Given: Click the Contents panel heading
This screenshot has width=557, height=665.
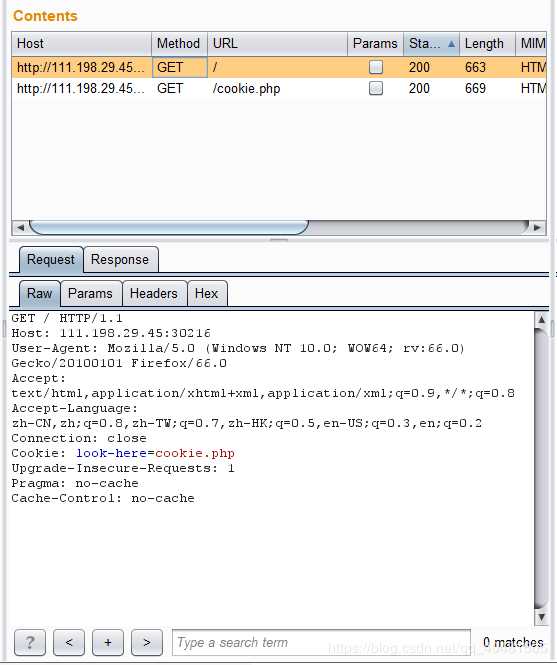Looking at the screenshot, I should click(45, 16).
